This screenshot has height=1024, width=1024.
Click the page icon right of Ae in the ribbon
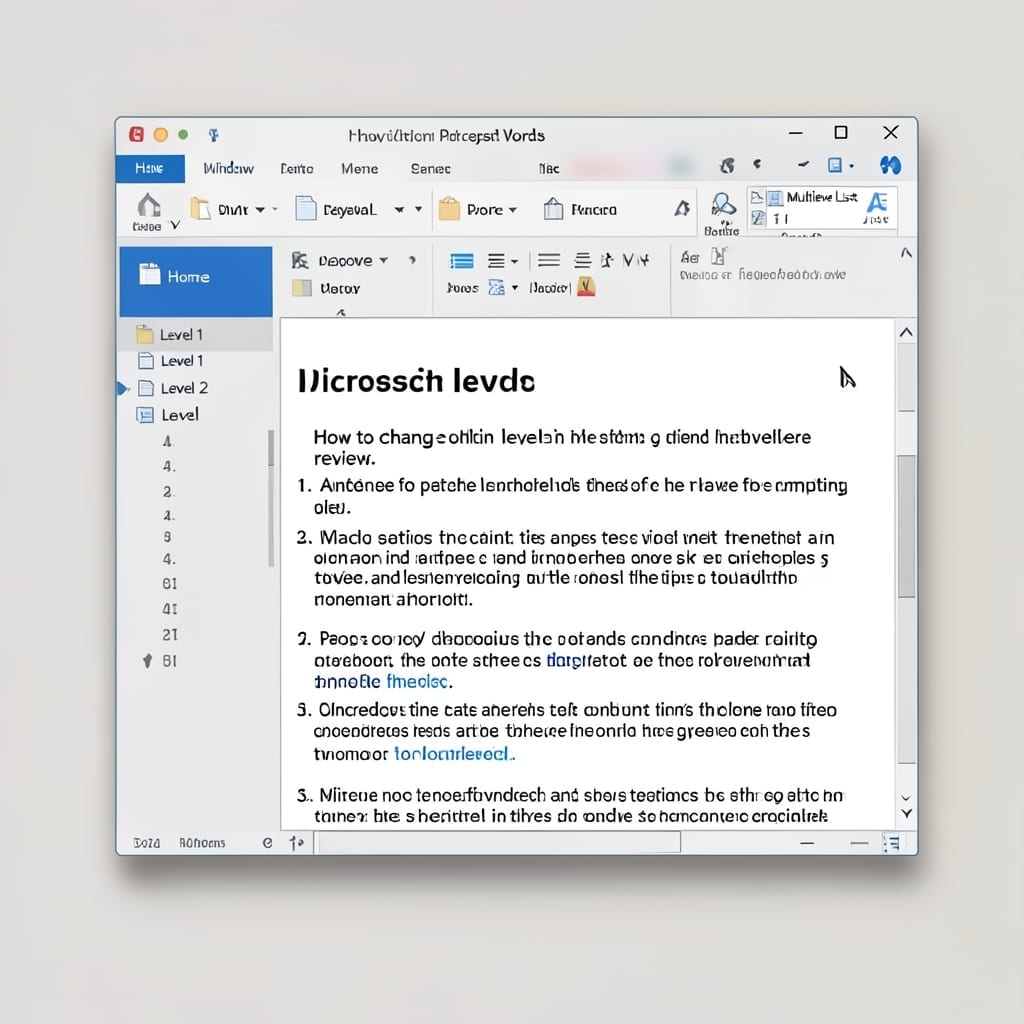pos(718,256)
